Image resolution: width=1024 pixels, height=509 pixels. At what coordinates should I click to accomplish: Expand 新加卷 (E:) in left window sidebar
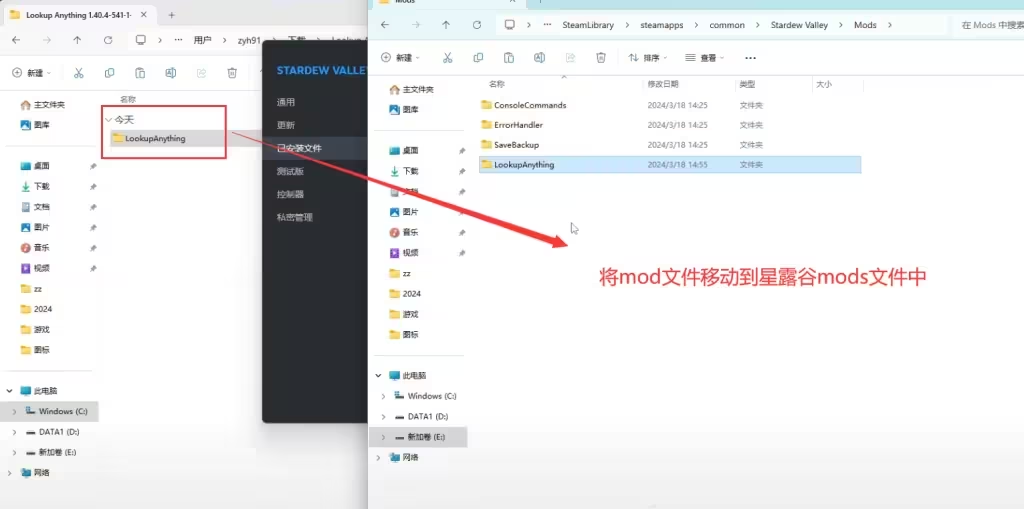pyautogui.click(x=14, y=452)
